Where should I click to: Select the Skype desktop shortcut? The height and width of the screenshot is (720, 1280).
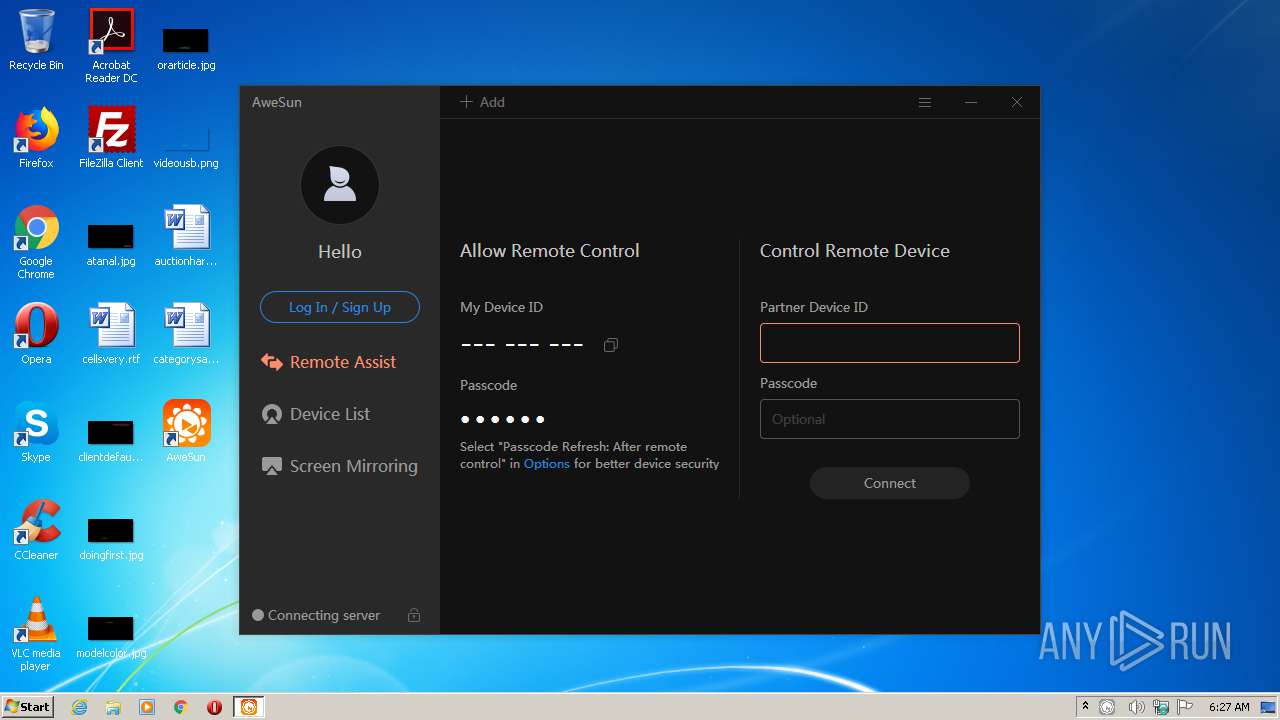point(36,432)
